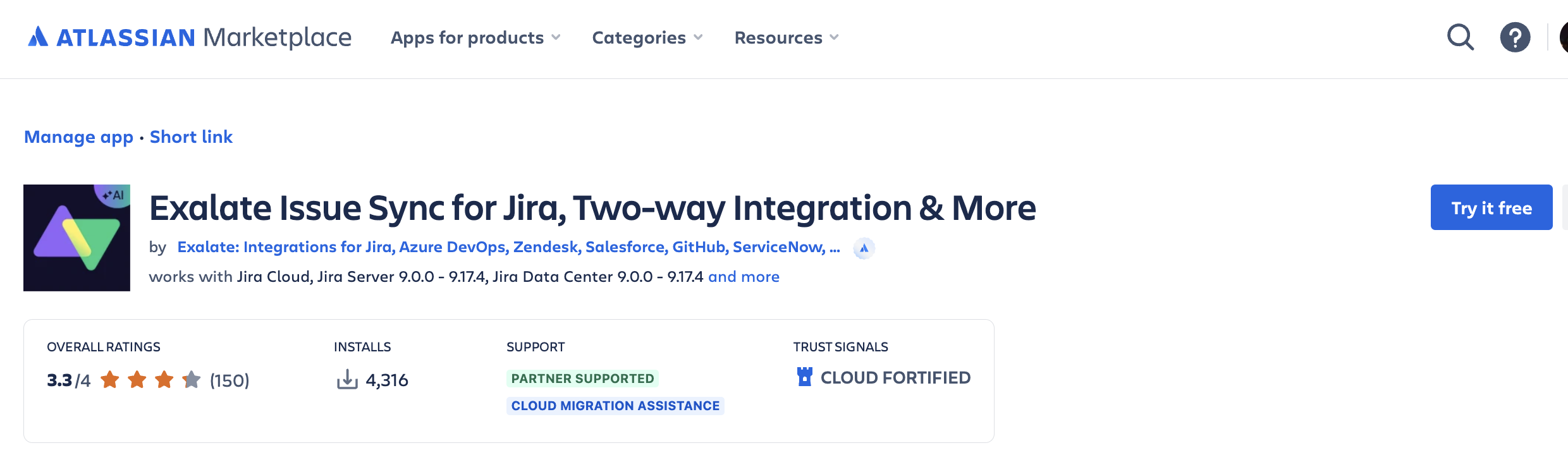This screenshot has width=1568, height=455.
Task: Click the 3.3/4 rating value
Action: [x=68, y=380]
